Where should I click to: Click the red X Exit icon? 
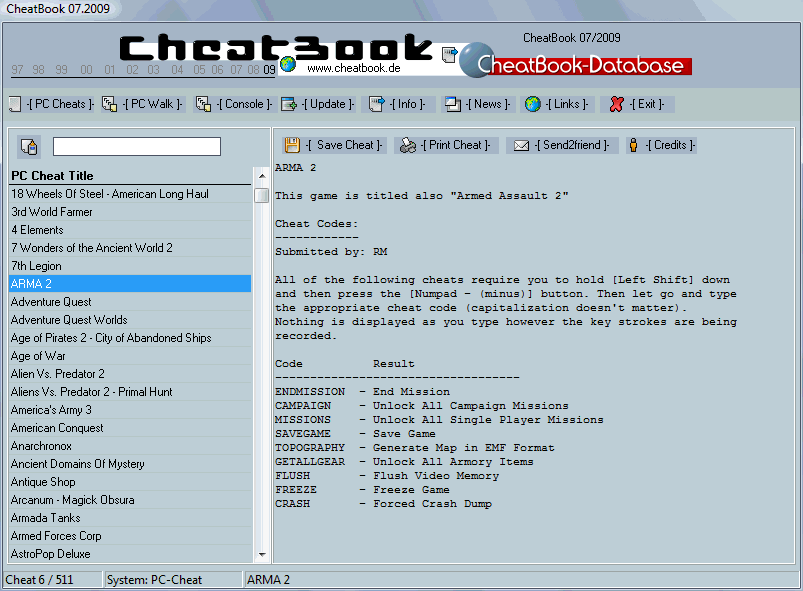pos(617,104)
